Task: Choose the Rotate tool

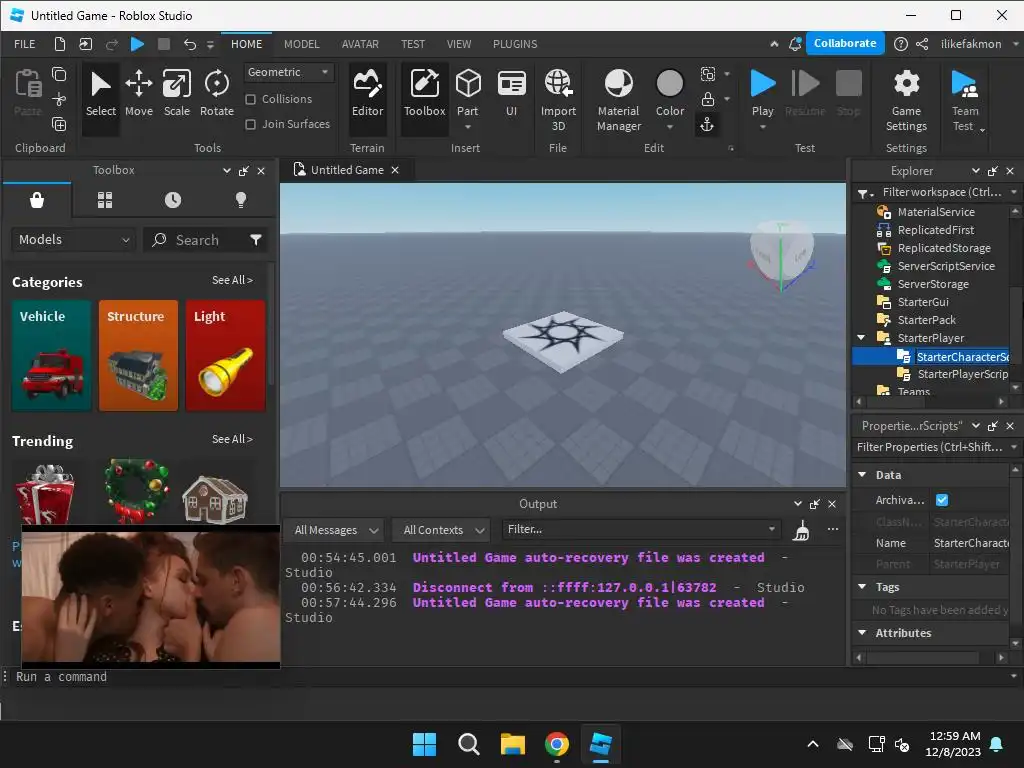Action: click(217, 94)
